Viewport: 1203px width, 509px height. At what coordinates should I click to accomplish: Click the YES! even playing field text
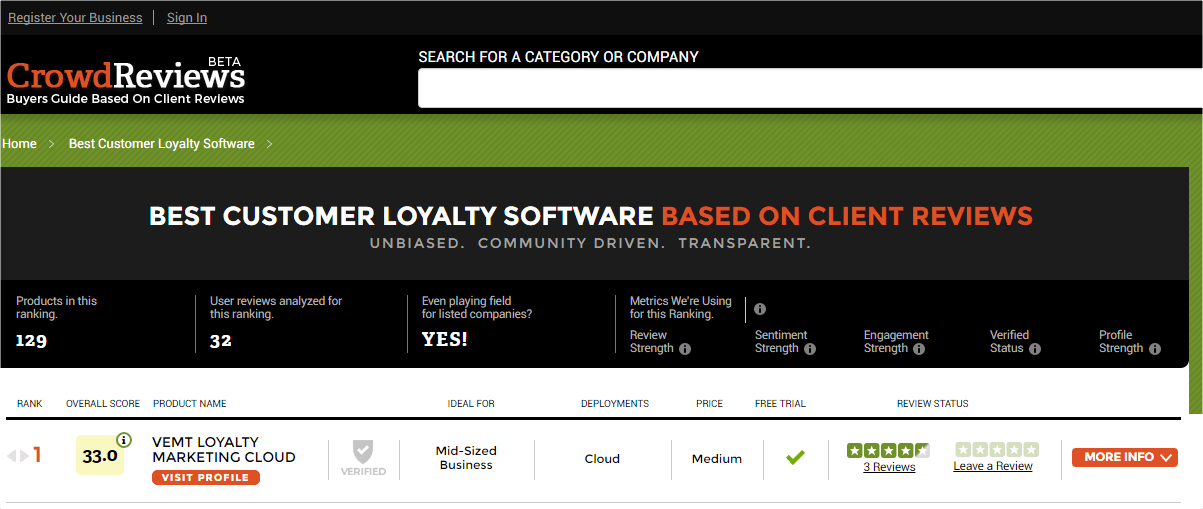[445, 339]
